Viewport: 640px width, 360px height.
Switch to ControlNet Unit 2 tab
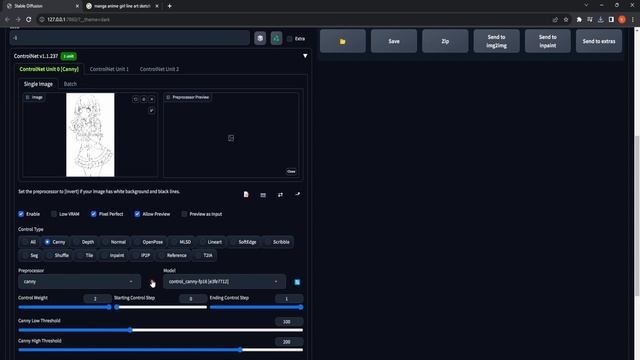[159, 69]
